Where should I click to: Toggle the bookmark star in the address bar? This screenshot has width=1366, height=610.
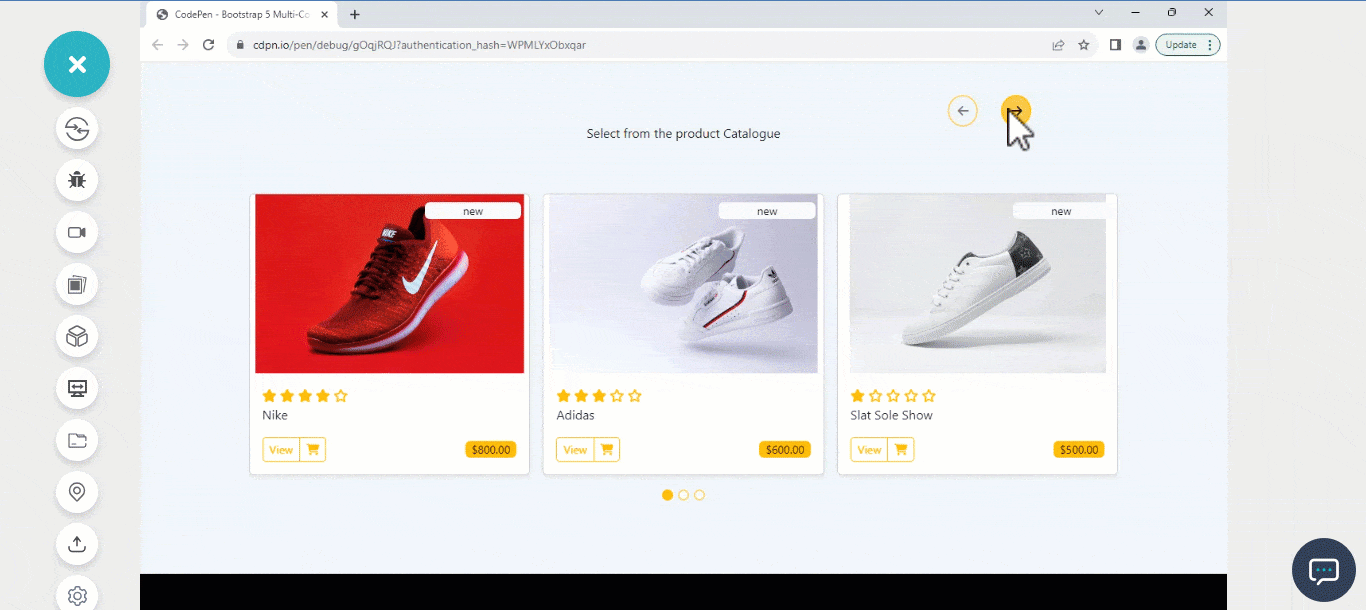[1084, 44]
